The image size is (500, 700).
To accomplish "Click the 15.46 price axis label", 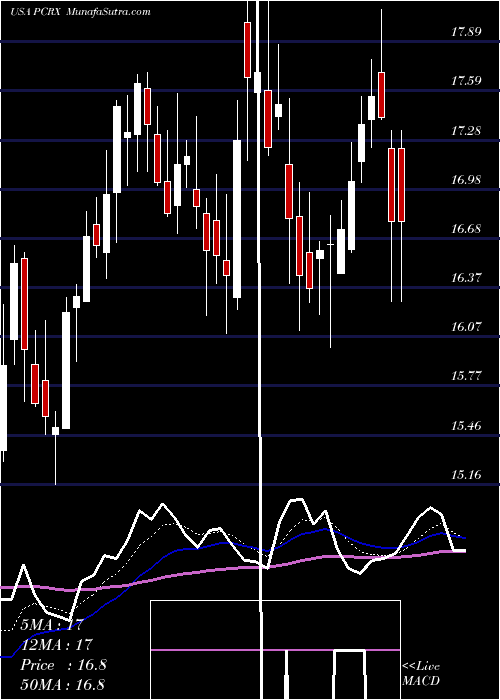I will pyautogui.click(x=466, y=425).
